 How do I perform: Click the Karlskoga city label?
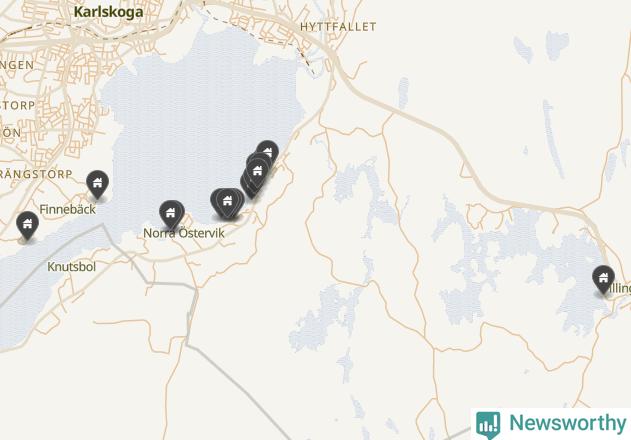pyautogui.click(x=108, y=12)
